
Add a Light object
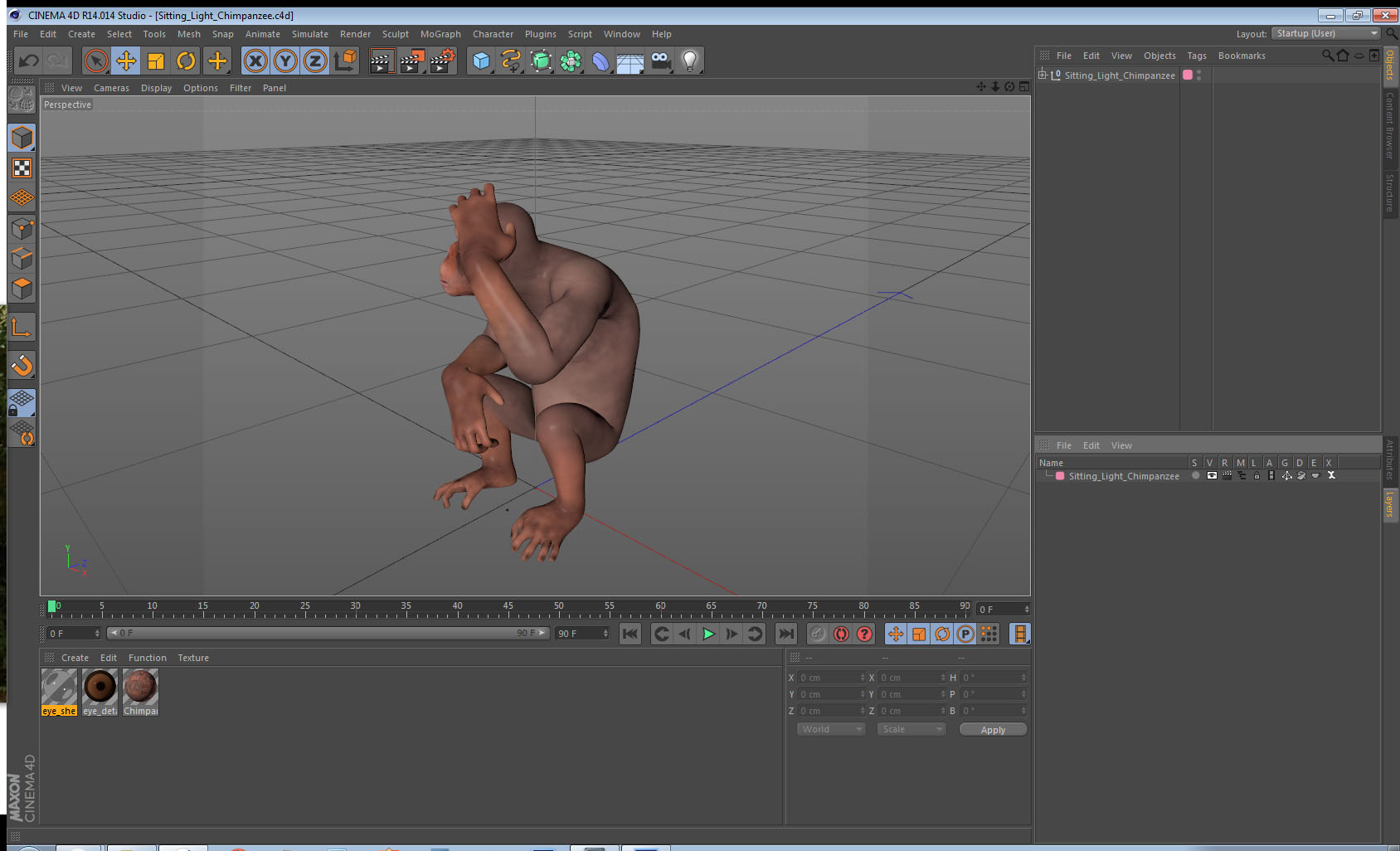(x=690, y=61)
